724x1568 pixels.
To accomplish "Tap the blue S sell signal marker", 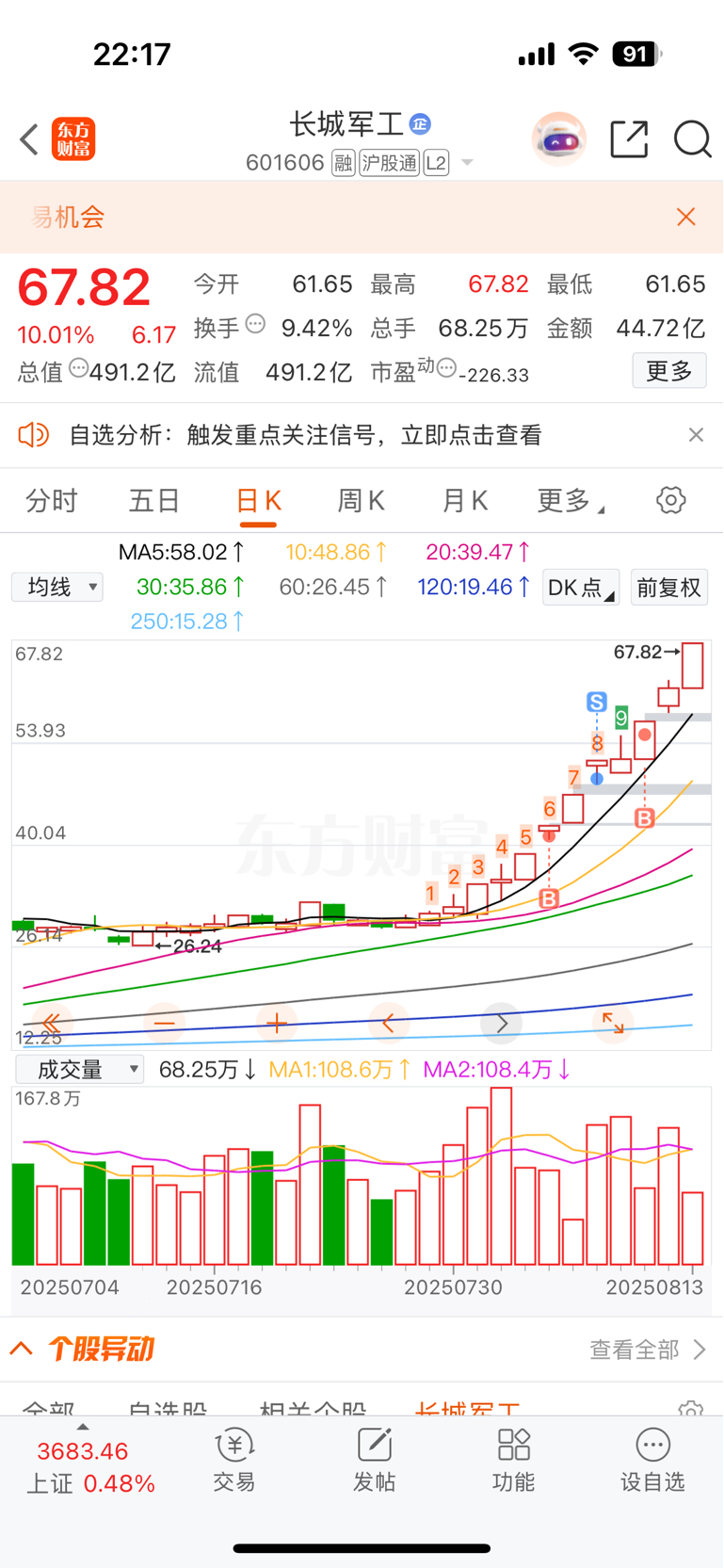I will coord(597,703).
